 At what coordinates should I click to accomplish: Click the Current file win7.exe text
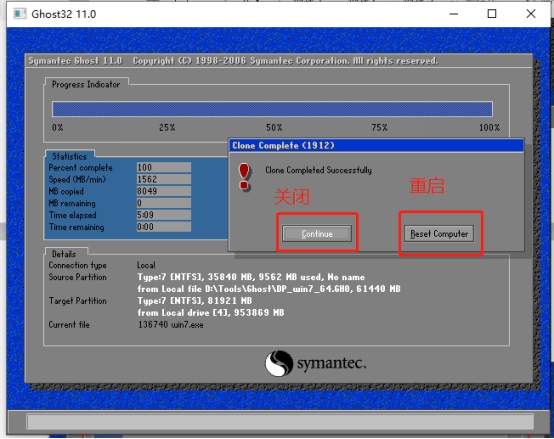click(x=171, y=325)
